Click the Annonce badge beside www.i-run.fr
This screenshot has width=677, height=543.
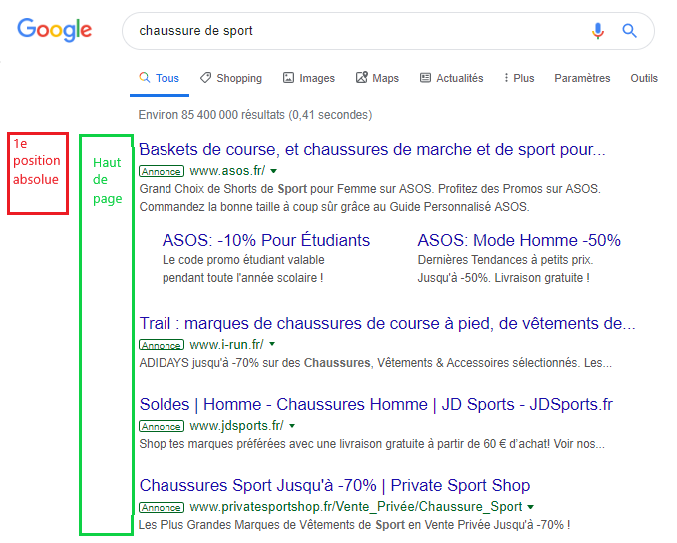tap(161, 345)
